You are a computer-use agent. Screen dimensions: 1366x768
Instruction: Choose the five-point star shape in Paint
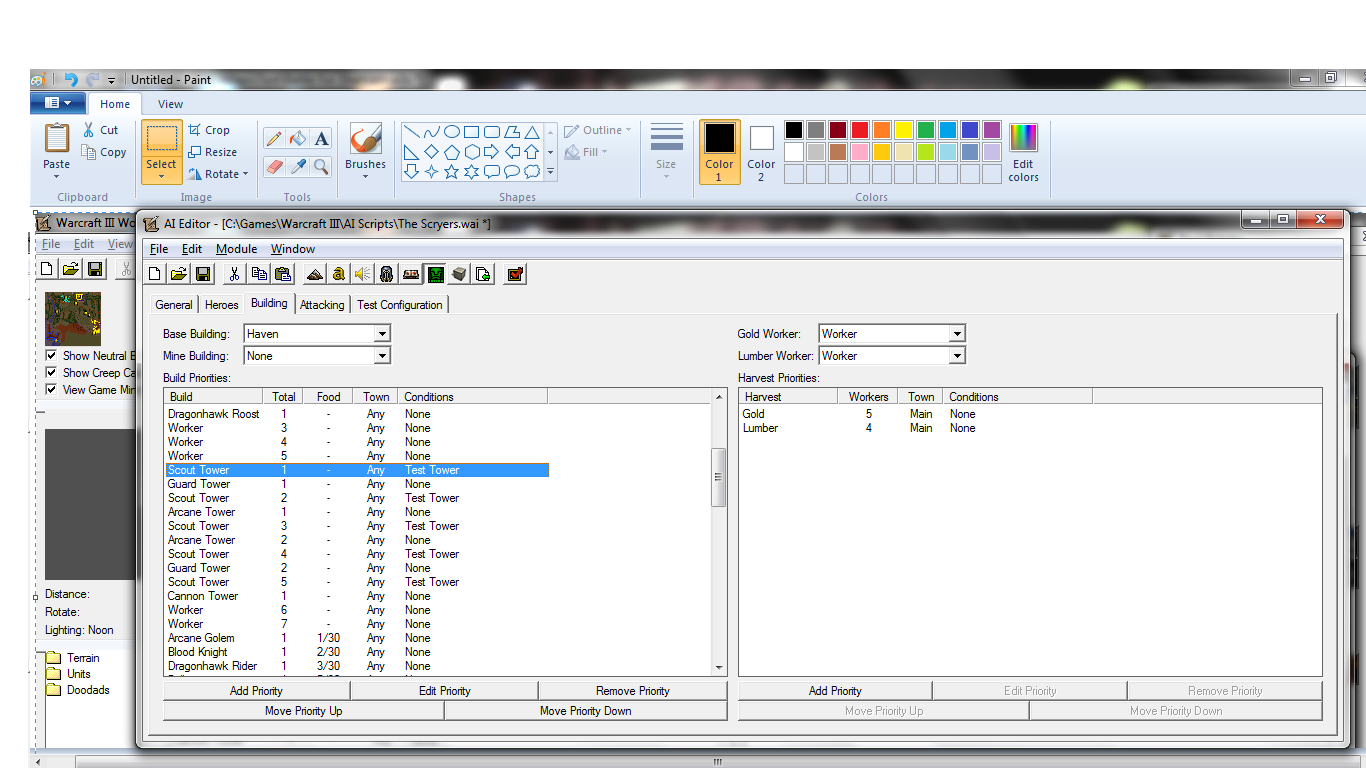pyautogui.click(x=451, y=172)
